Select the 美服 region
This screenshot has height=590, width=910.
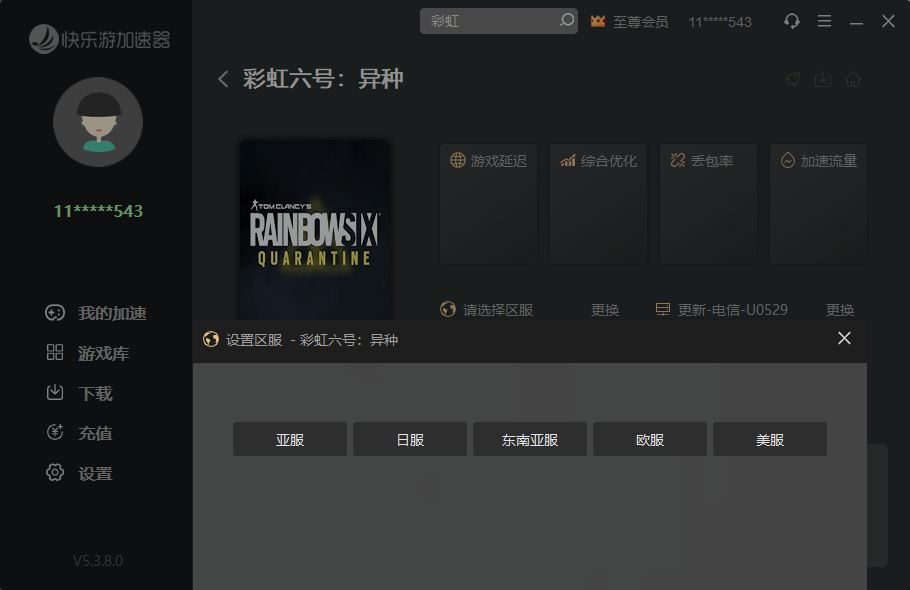770,439
